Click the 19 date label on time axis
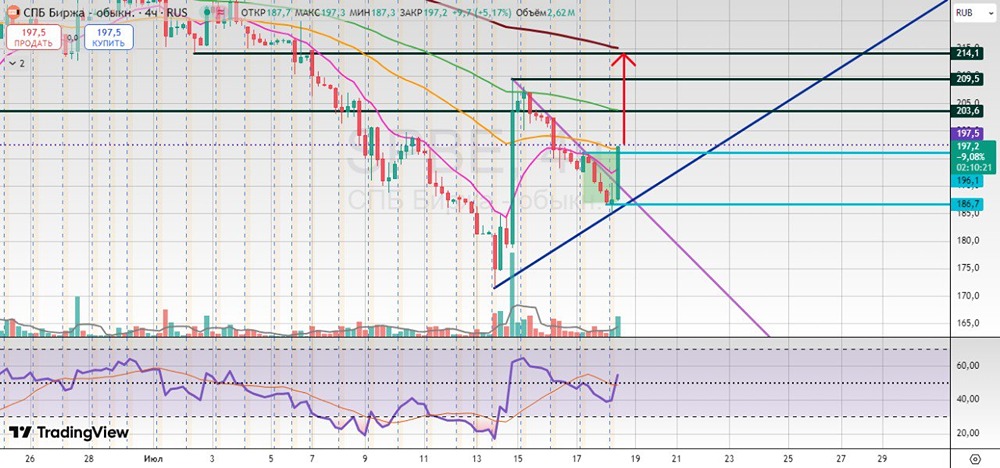Viewport: 1000px width, 468px height. tap(636, 458)
